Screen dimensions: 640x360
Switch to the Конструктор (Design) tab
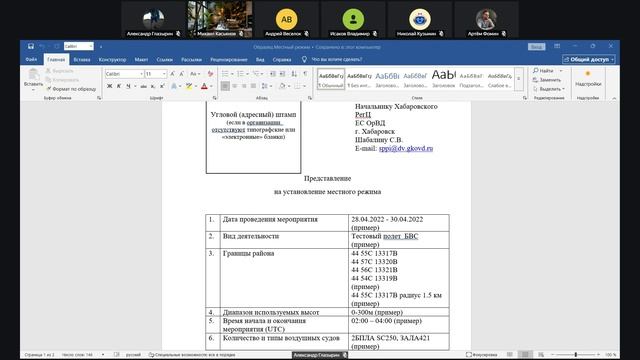point(112,60)
